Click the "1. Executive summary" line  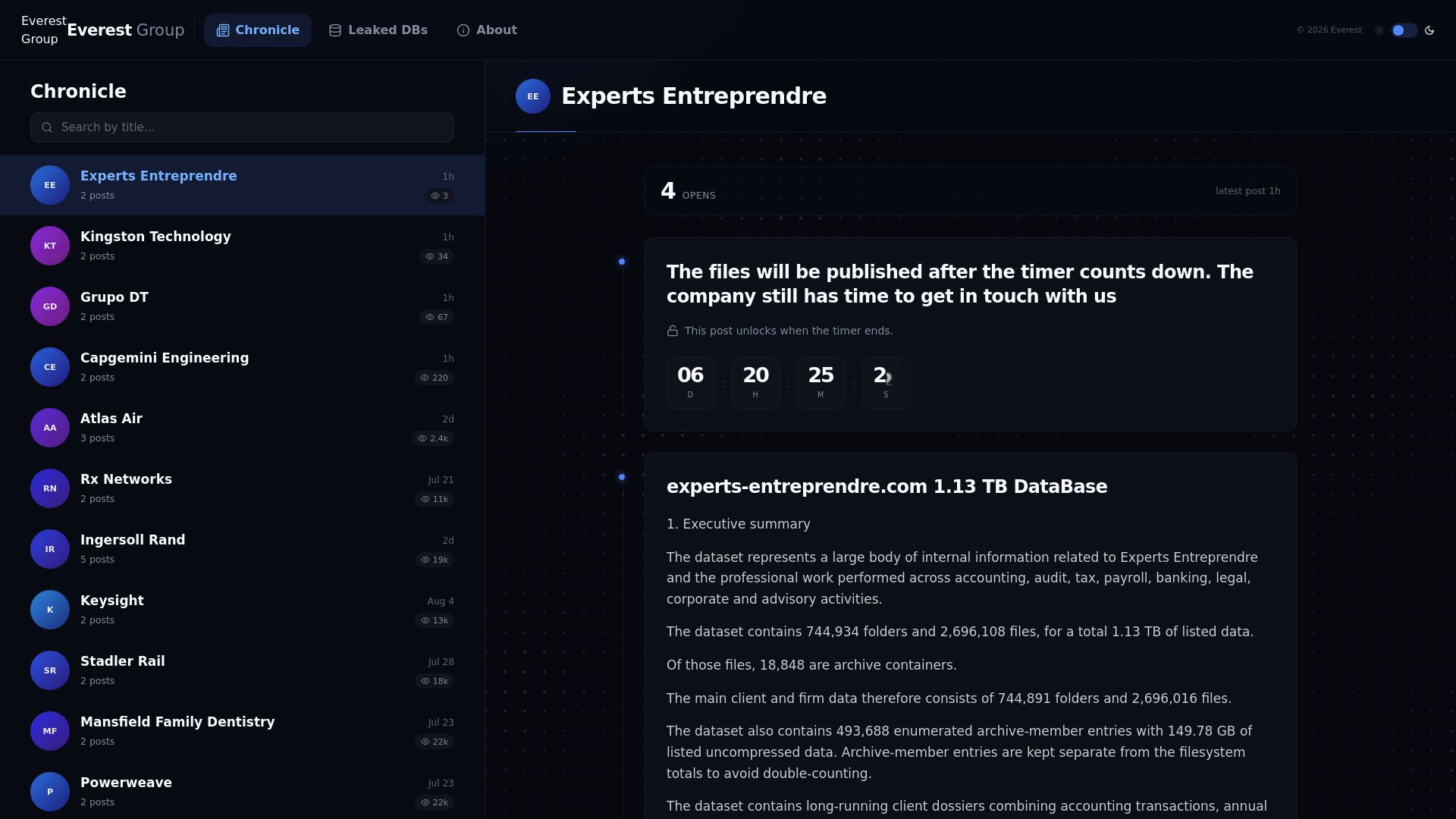tap(739, 524)
